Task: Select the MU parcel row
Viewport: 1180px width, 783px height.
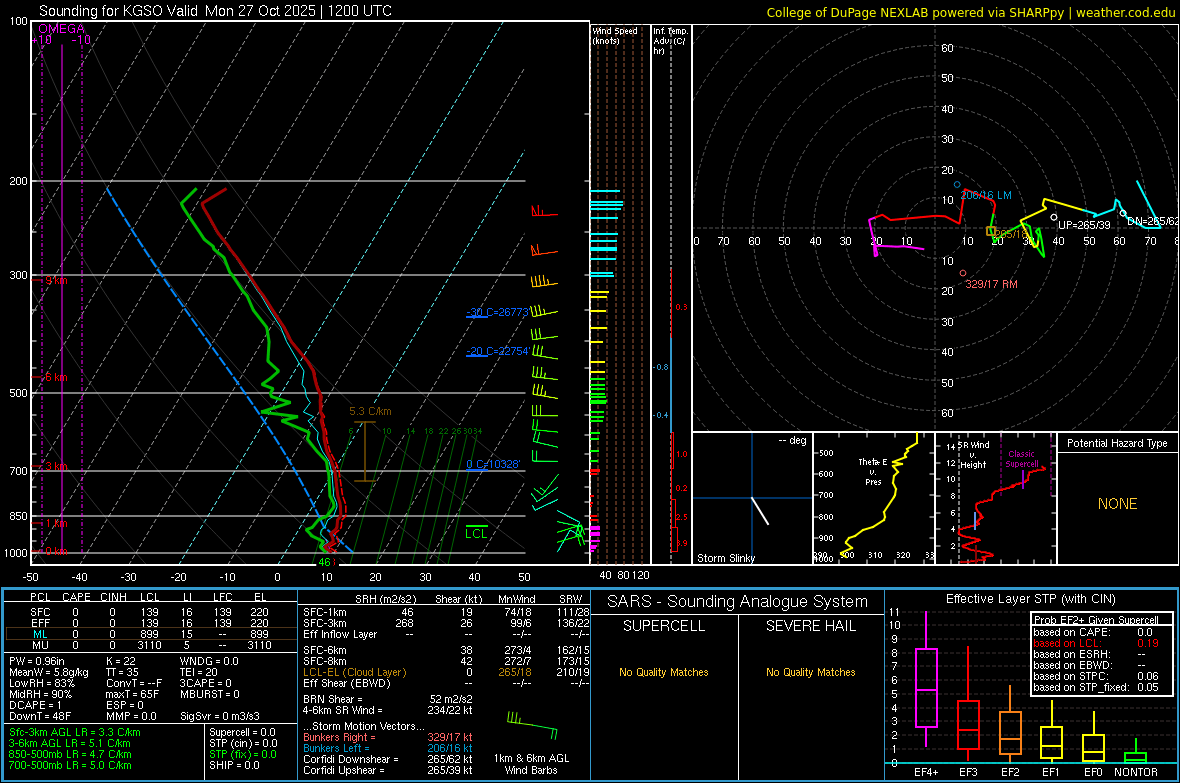Action: pos(150,644)
